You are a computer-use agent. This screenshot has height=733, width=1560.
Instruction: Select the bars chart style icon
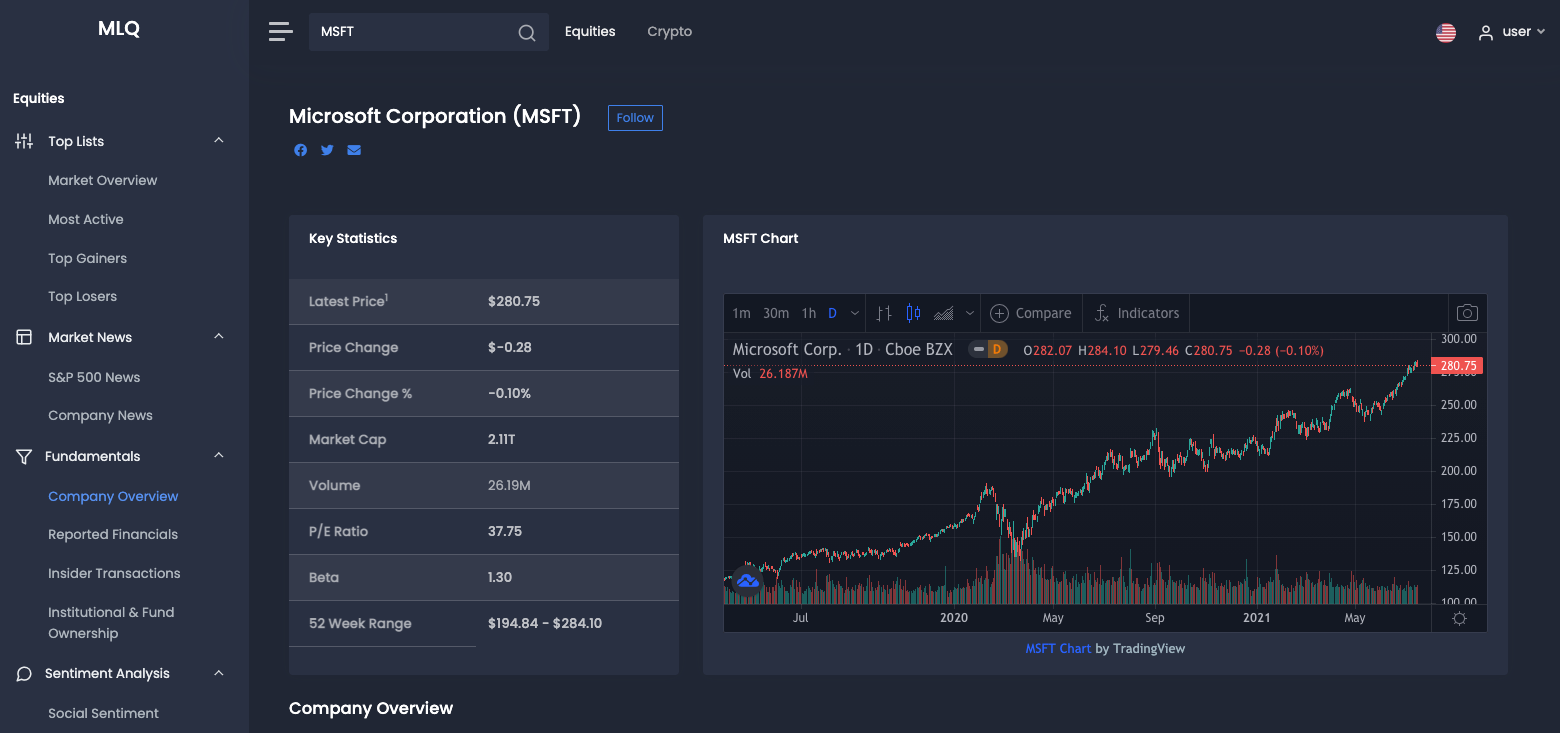point(883,313)
